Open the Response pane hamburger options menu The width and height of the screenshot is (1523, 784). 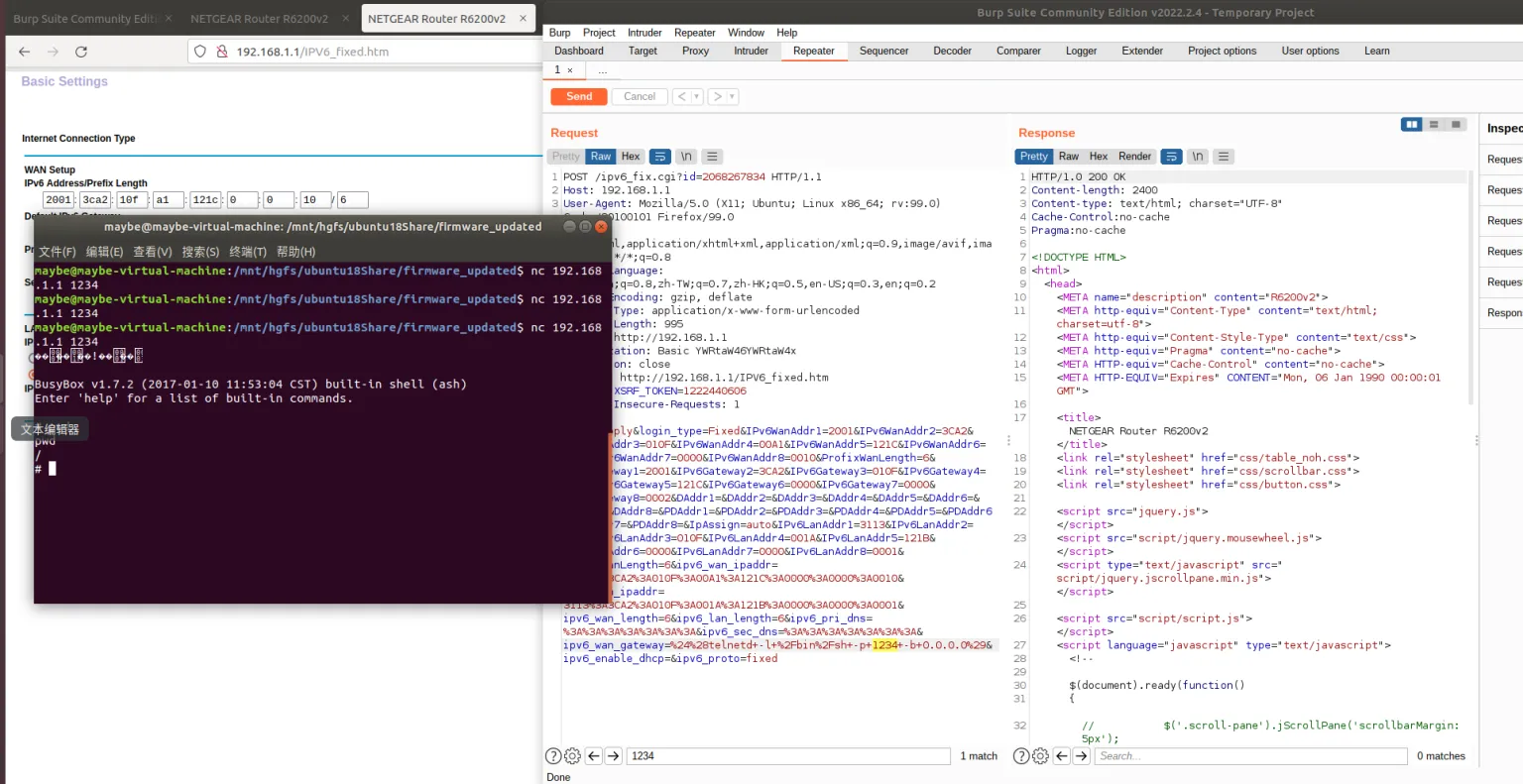1224,157
